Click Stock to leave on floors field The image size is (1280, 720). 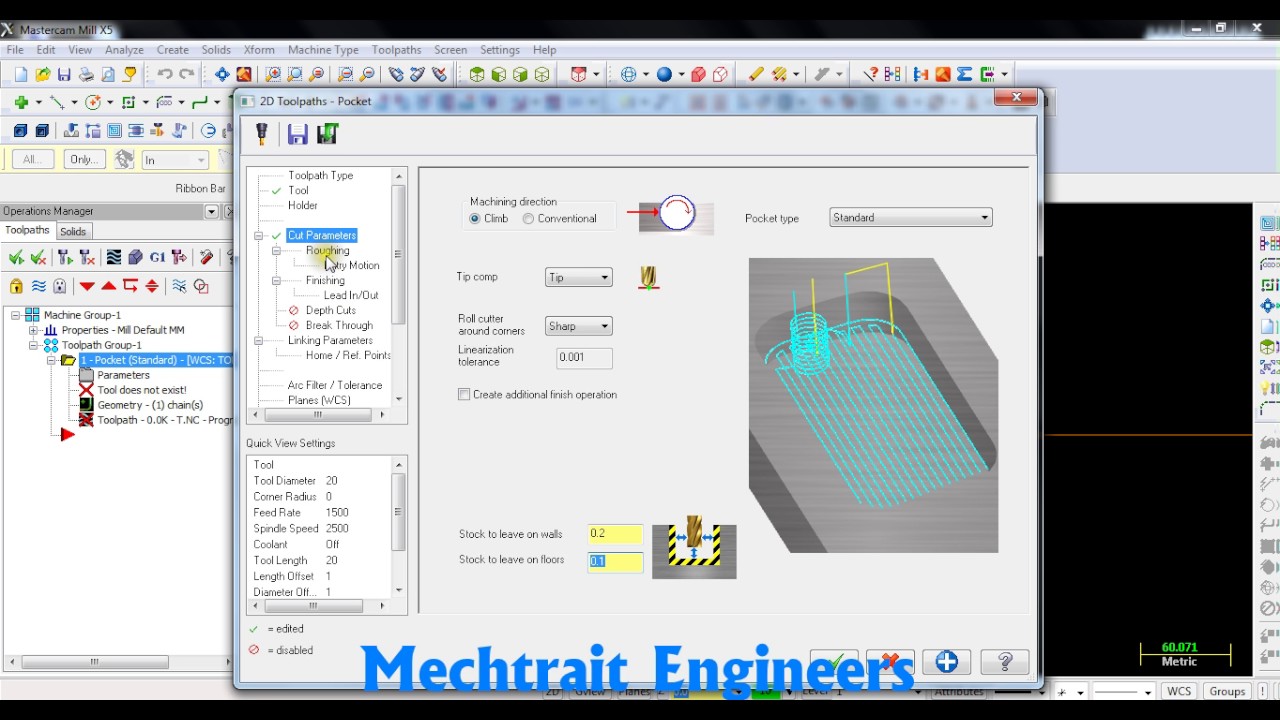[614, 561]
